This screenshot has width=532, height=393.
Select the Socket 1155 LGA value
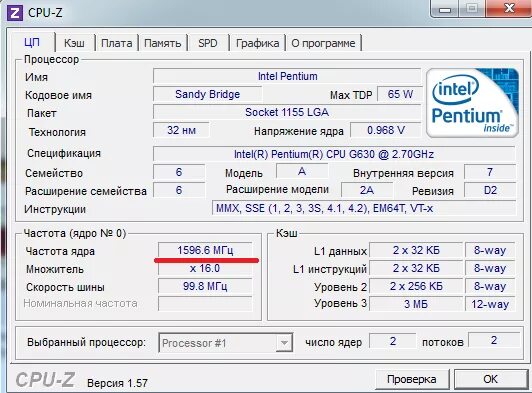point(287,112)
